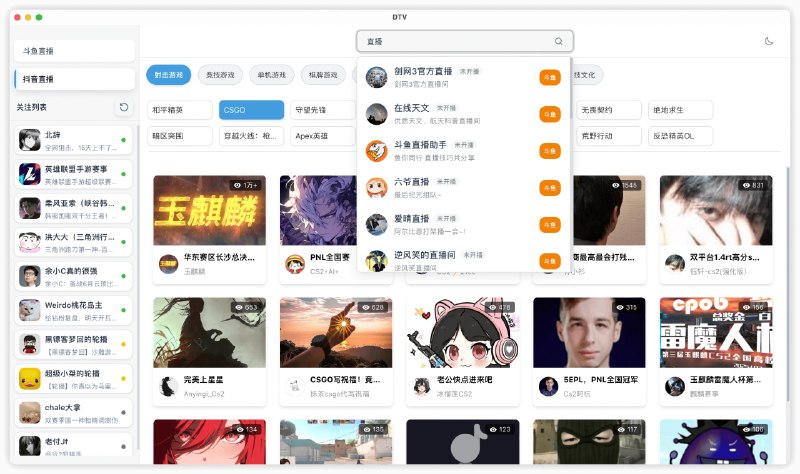Open the 5EPL, PNL全国冠军 stream thumbnail
The width and height of the screenshot is (800, 474).
[x=589, y=333]
